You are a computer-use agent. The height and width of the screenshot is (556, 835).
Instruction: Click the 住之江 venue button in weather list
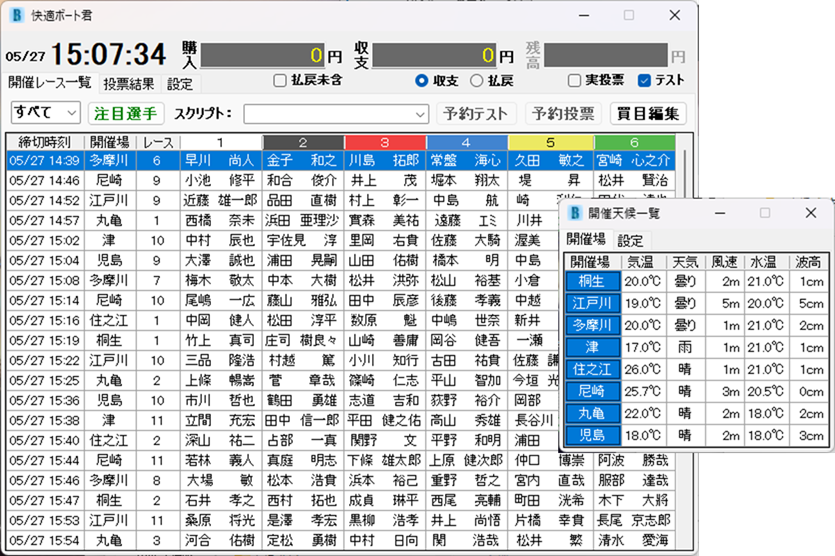point(593,369)
